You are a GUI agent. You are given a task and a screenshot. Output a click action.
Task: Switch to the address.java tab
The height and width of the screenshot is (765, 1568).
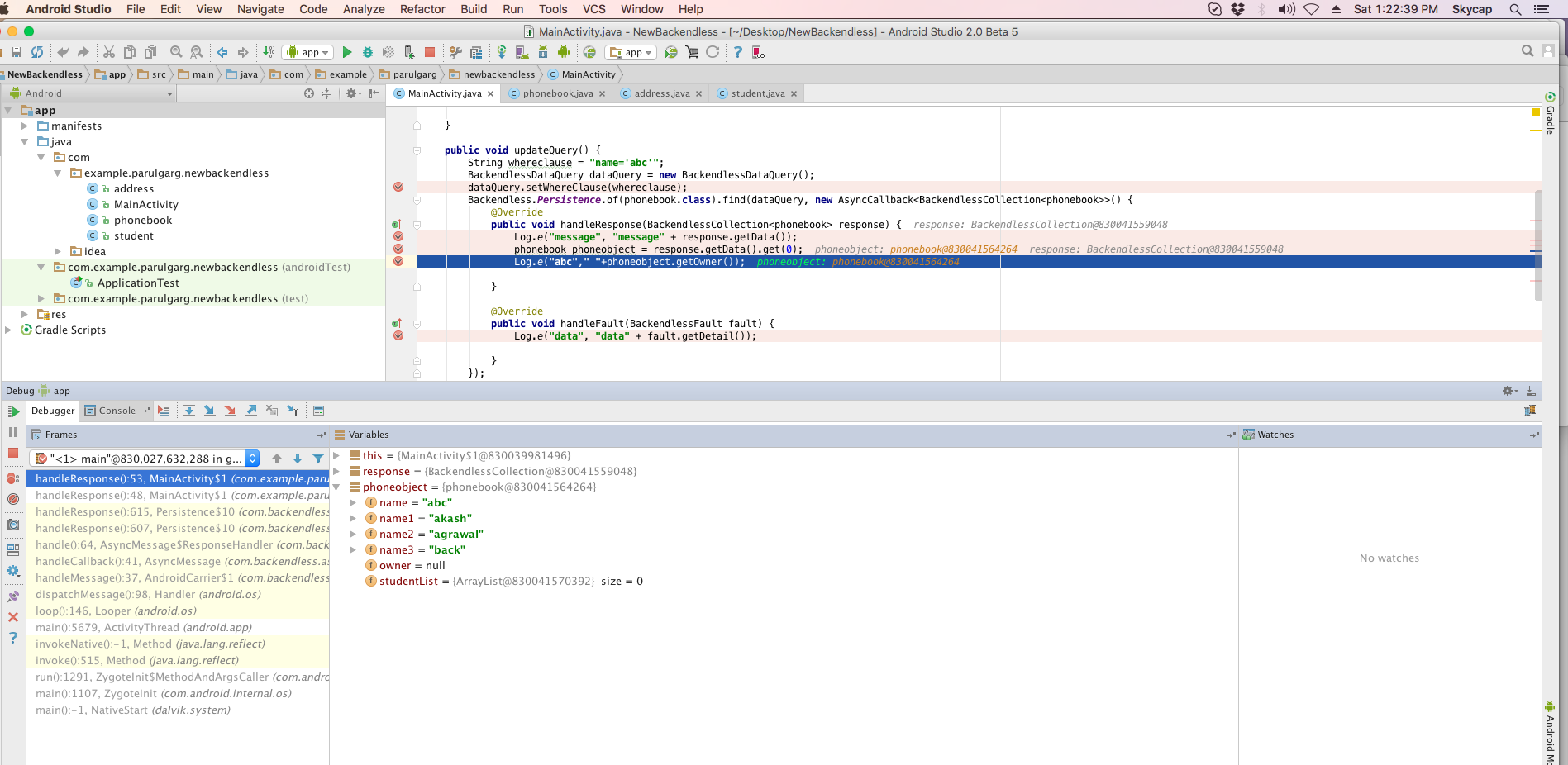tap(661, 93)
